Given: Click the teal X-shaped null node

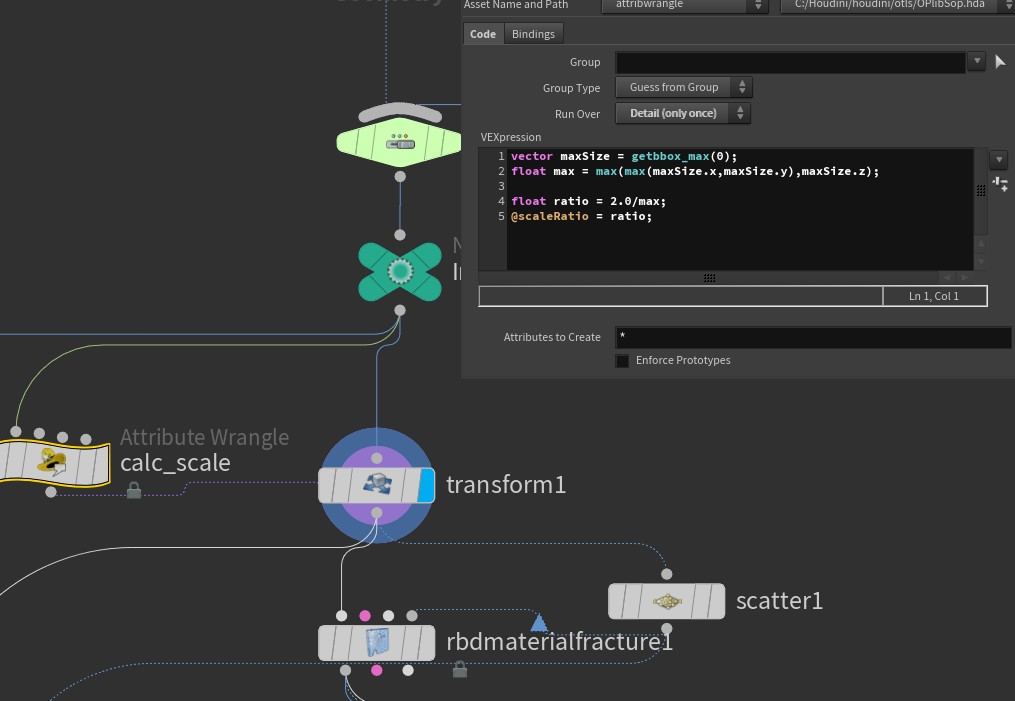Looking at the screenshot, I should click(400, 271).
